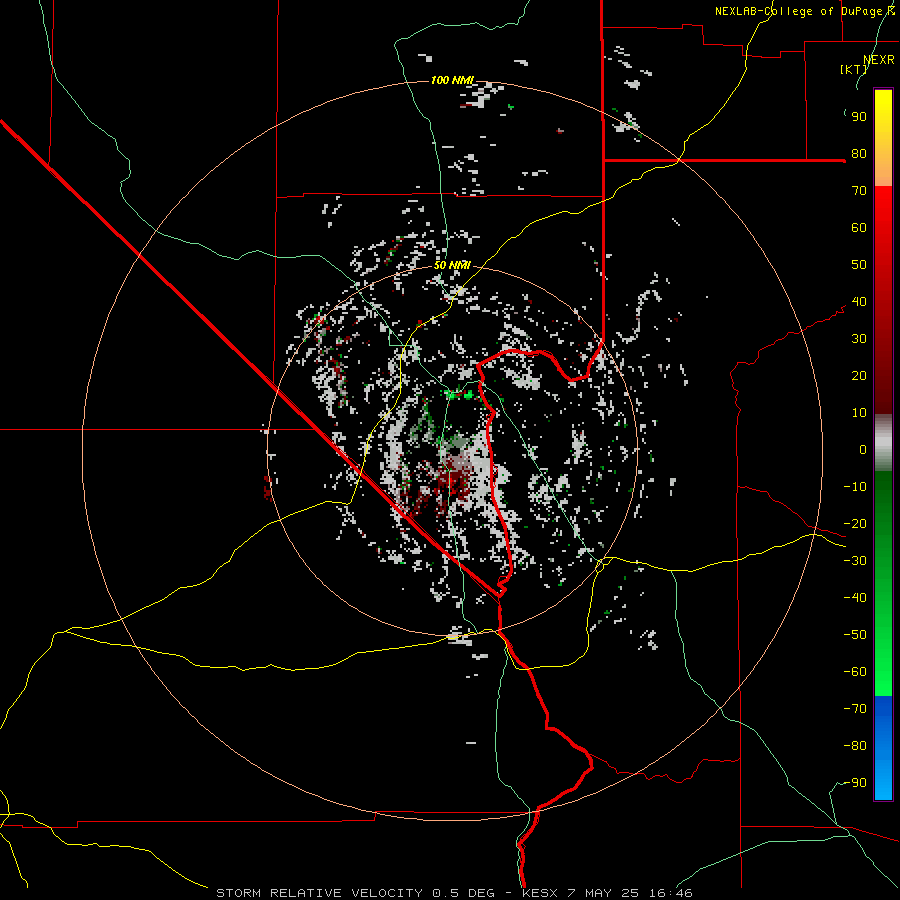900x900 pixels.
Task: Click the 20 value on the color scale
Action: (x=859, y=376)
